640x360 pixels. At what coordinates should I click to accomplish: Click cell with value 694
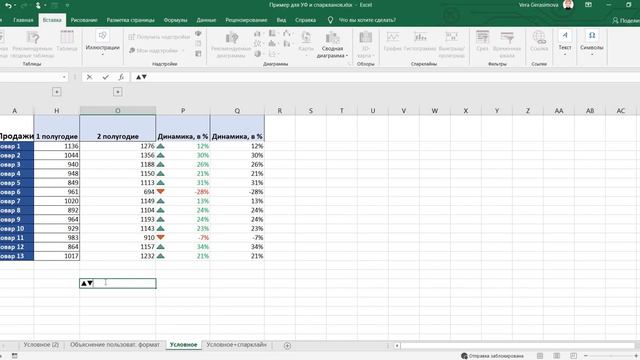point(118,192)
